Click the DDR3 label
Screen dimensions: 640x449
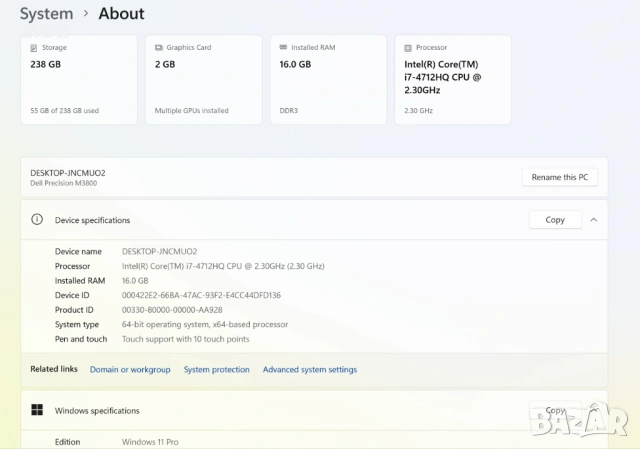pos(289,111)
